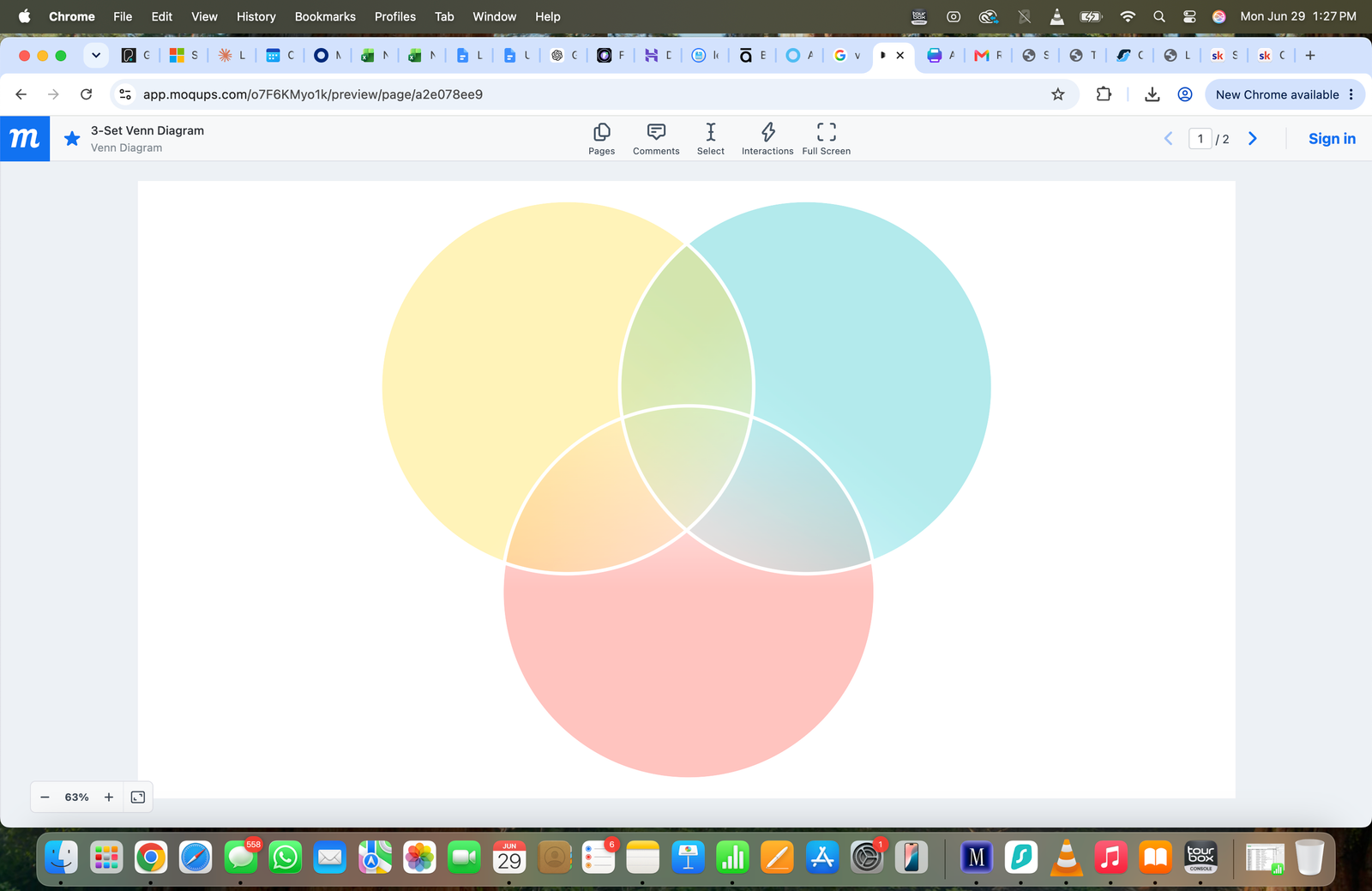
Task: Go to next page chevron
Action: click(1253, 138)
